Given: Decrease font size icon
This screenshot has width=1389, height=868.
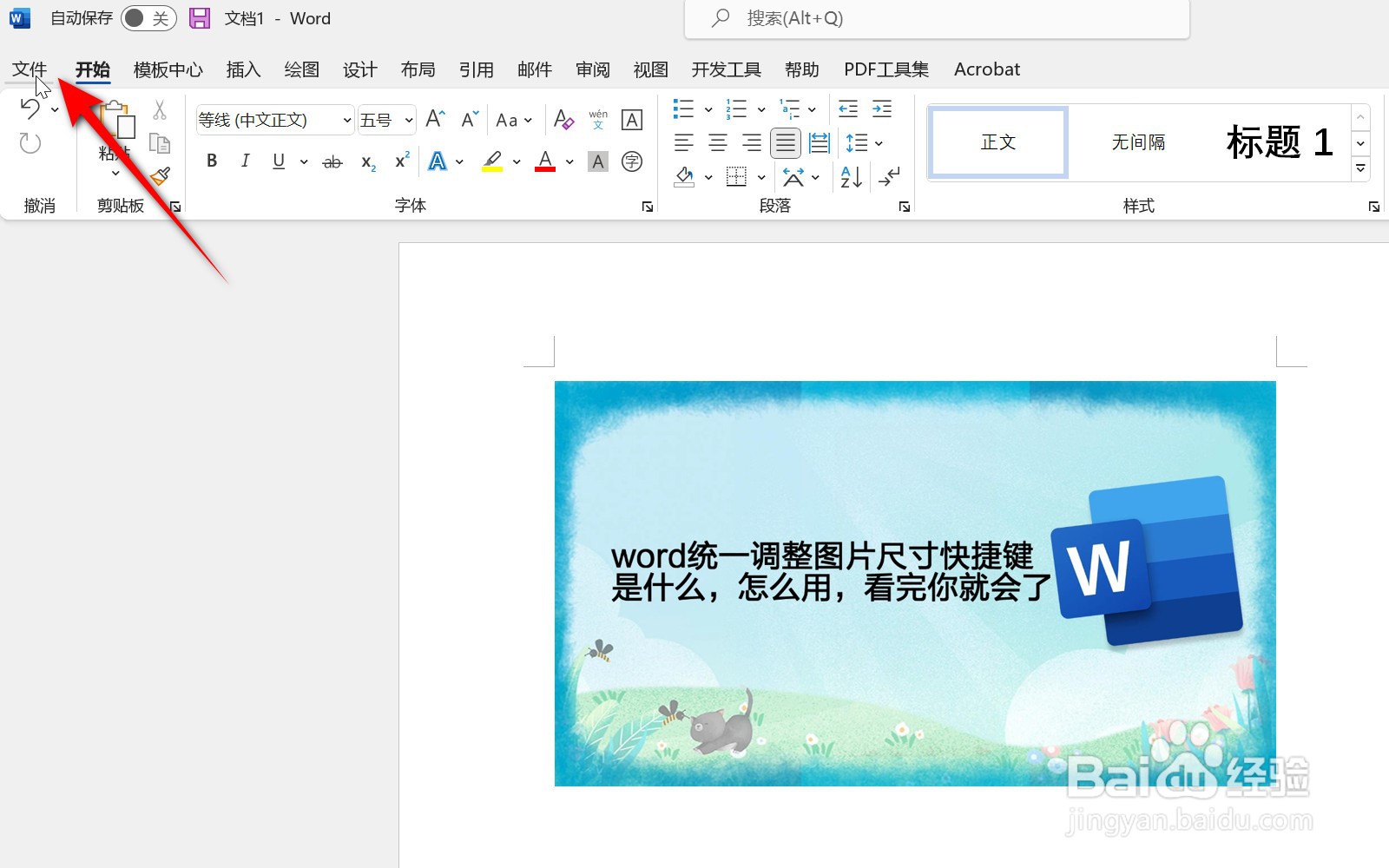Looking at the screenshot, I should tap(470, 119).
